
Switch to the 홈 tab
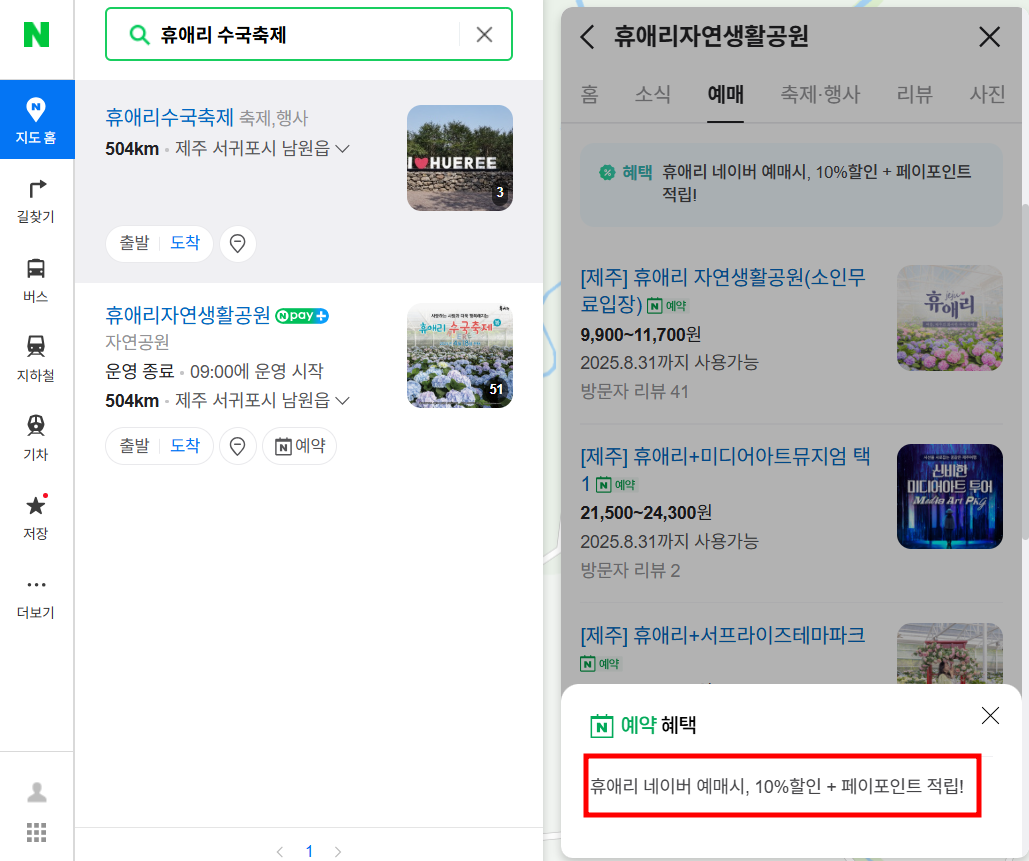(x=589, y=94)
